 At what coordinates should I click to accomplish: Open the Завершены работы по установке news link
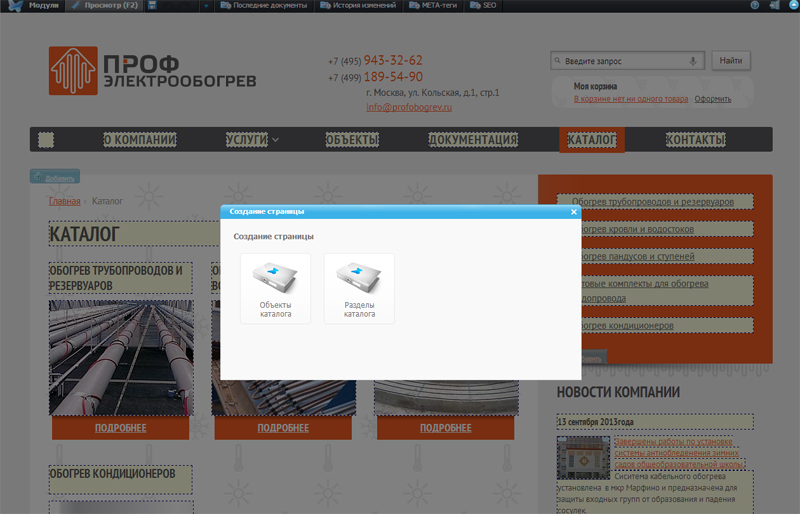679,453
